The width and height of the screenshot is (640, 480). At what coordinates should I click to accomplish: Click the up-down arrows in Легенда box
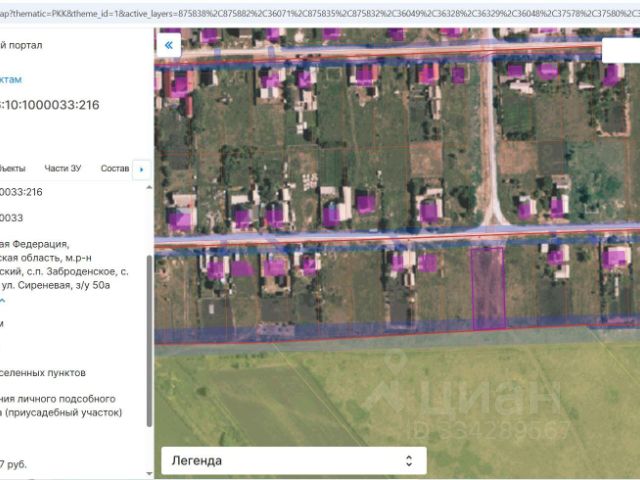[x=409, y=461]
